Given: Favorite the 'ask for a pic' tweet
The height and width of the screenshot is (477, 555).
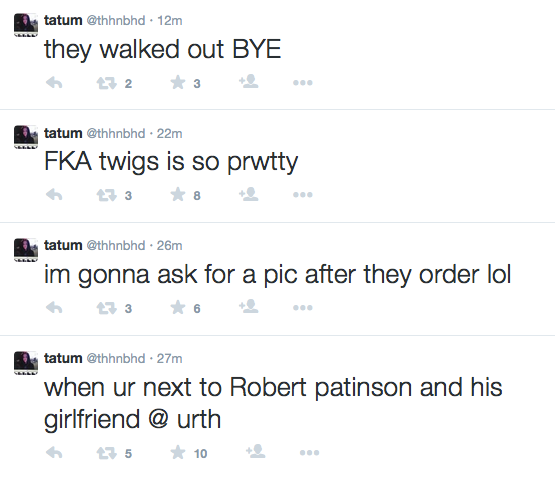Looking at the screenshot, I should tap(178, 308).
